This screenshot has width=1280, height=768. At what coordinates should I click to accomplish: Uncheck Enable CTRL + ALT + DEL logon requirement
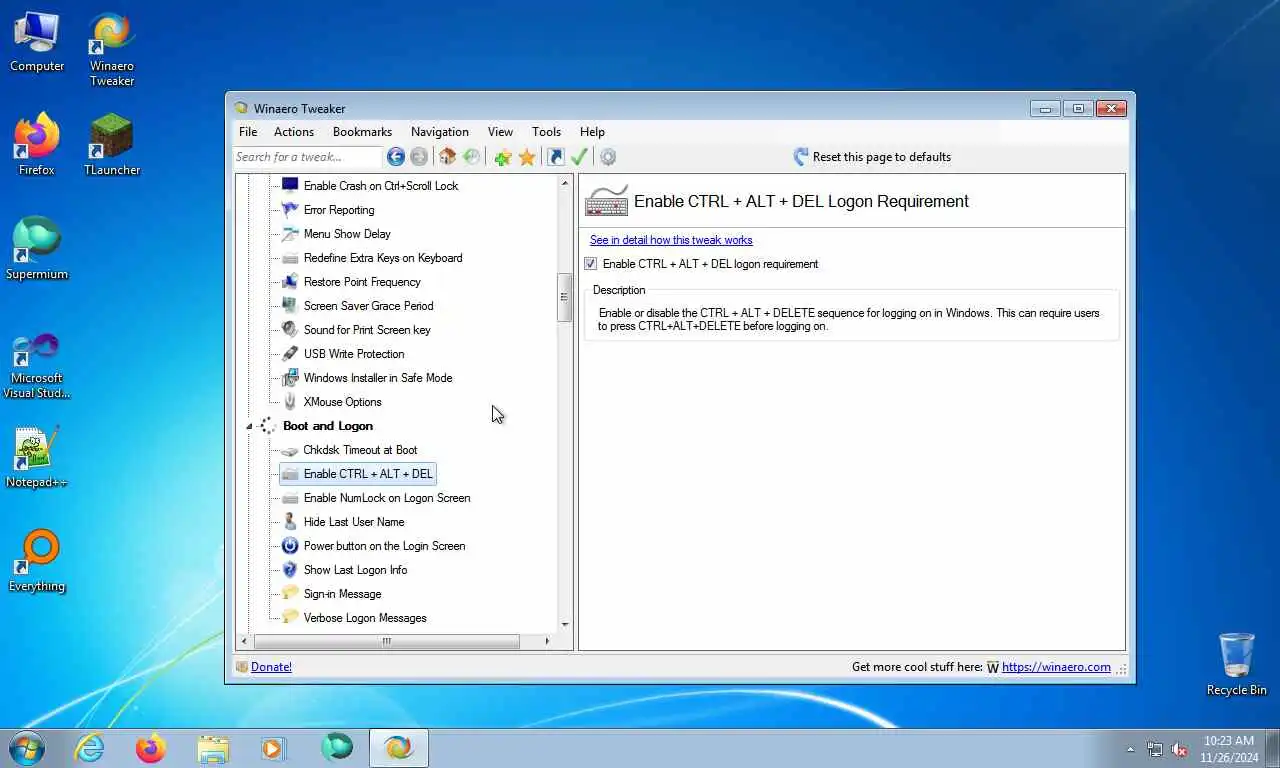591,264
